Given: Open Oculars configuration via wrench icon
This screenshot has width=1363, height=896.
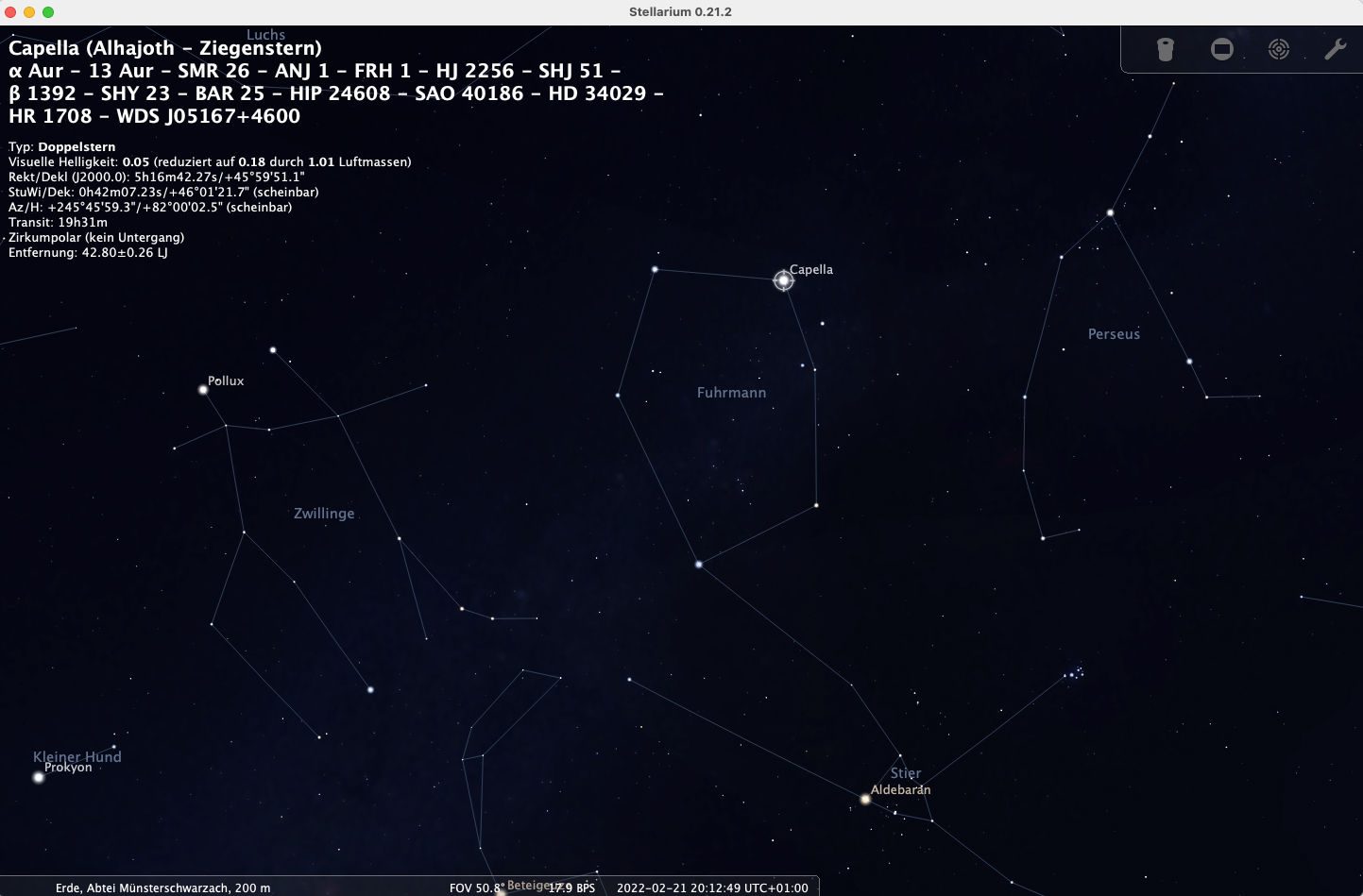Looking at the screenshot, I should [x=1335, y=49].
